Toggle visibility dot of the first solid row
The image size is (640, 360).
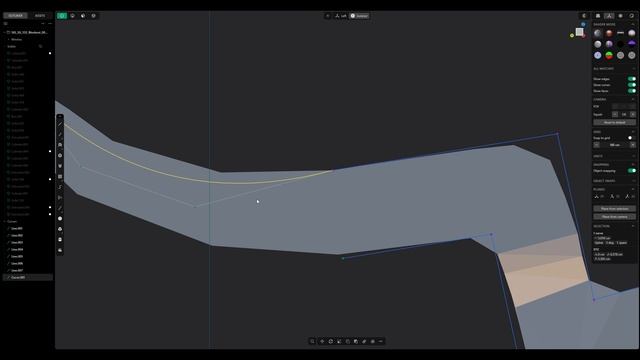(50, 53)
